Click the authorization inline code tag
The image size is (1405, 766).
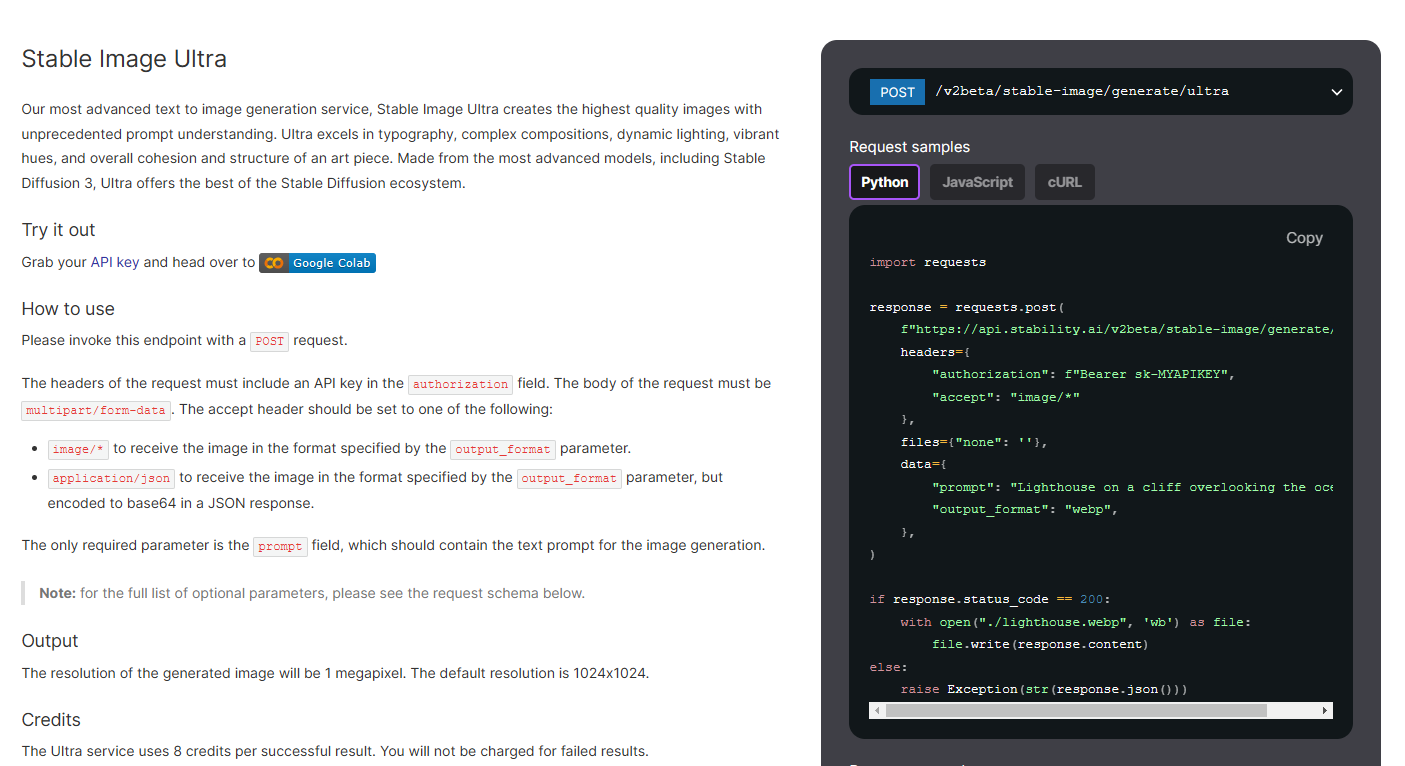click(x=460, y=384)
